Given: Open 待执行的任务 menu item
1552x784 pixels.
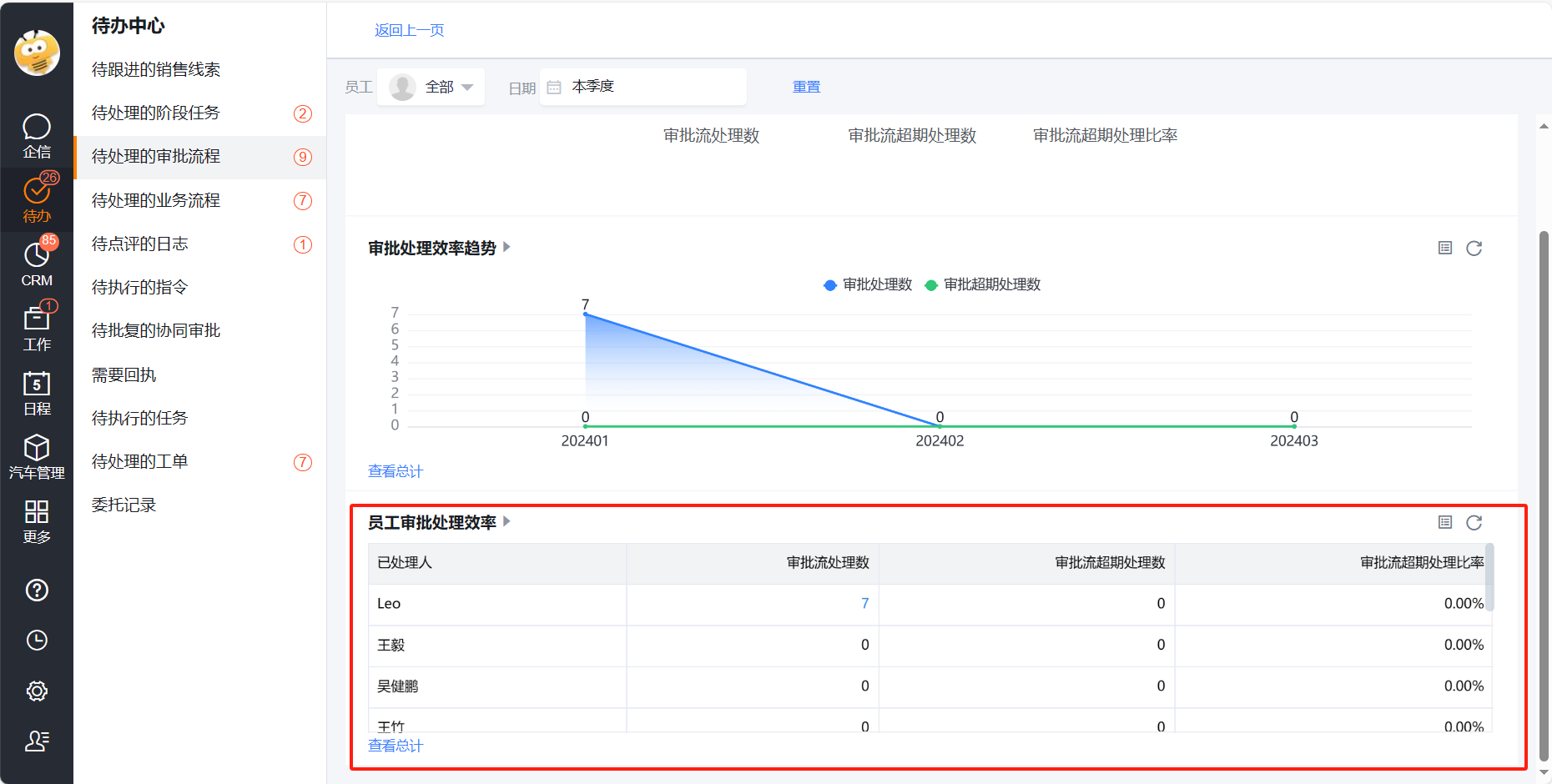Looking at the screenshot, I should (200, 418).
